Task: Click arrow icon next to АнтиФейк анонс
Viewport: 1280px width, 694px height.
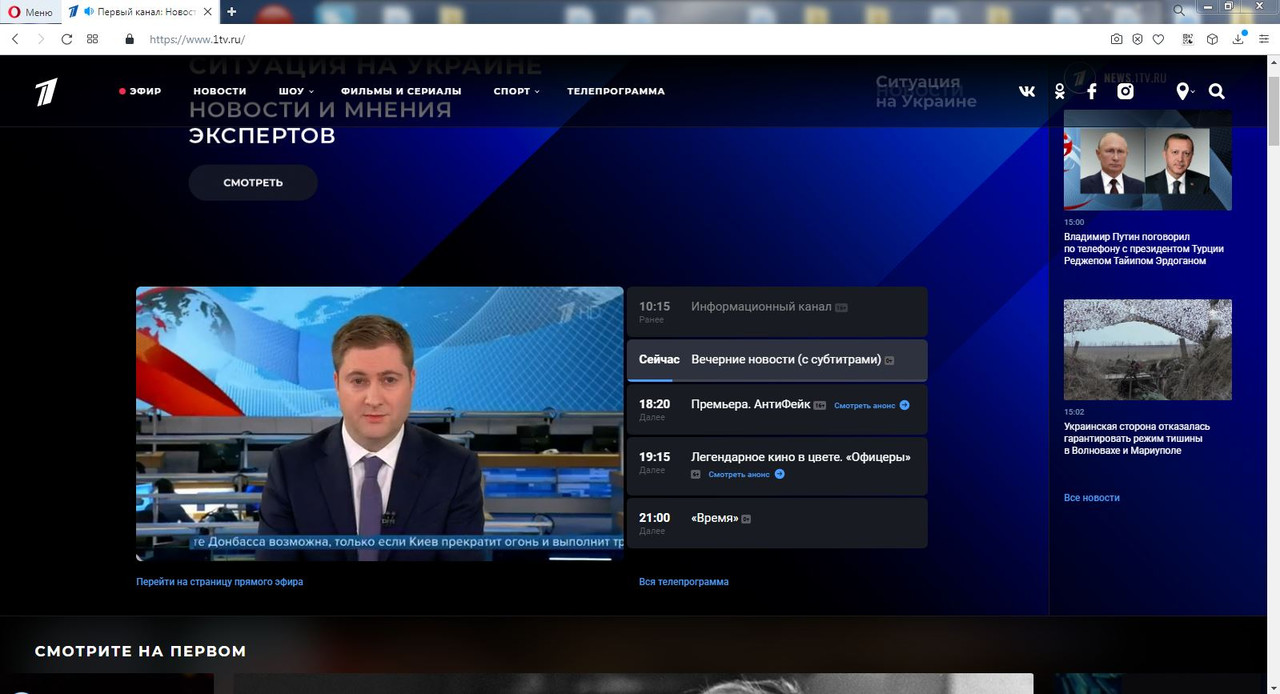Action: pyautogui.click(x=904, y=405)
